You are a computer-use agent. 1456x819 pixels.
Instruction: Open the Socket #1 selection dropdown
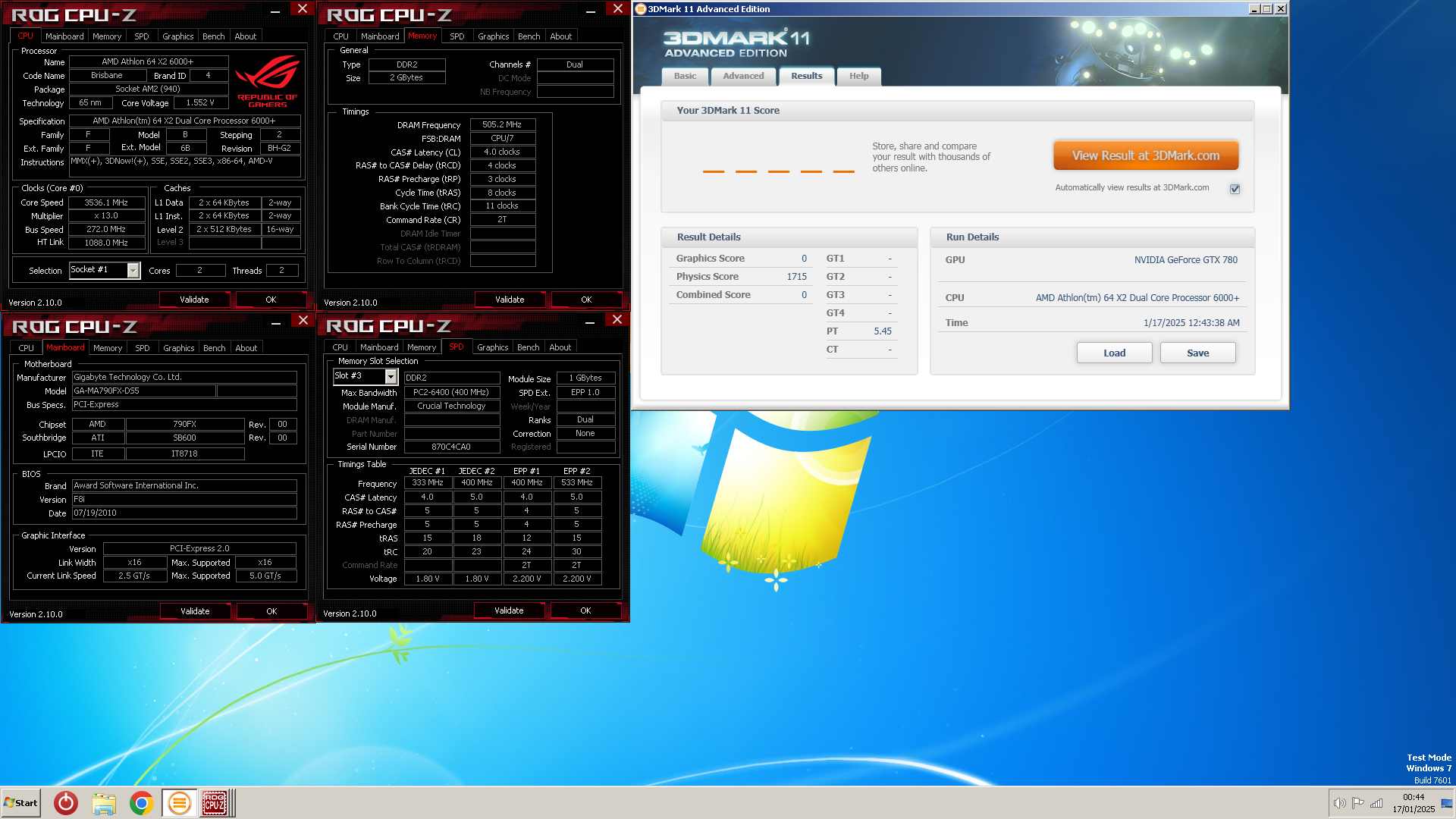pyautogui.click(x=133, y=270)
